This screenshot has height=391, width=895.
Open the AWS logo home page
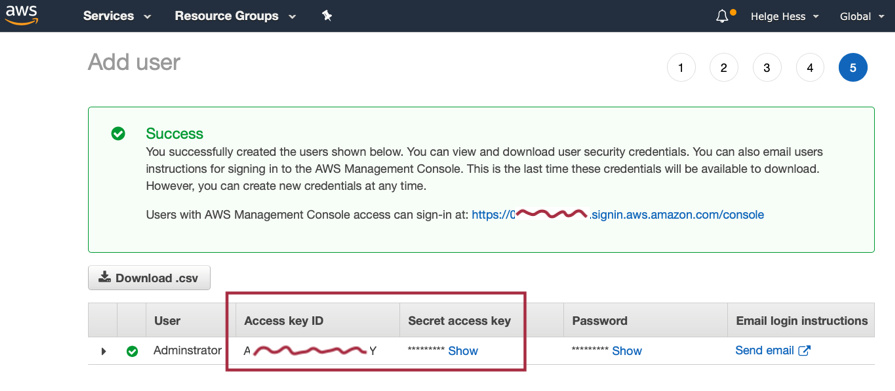(x=22, y=15)
